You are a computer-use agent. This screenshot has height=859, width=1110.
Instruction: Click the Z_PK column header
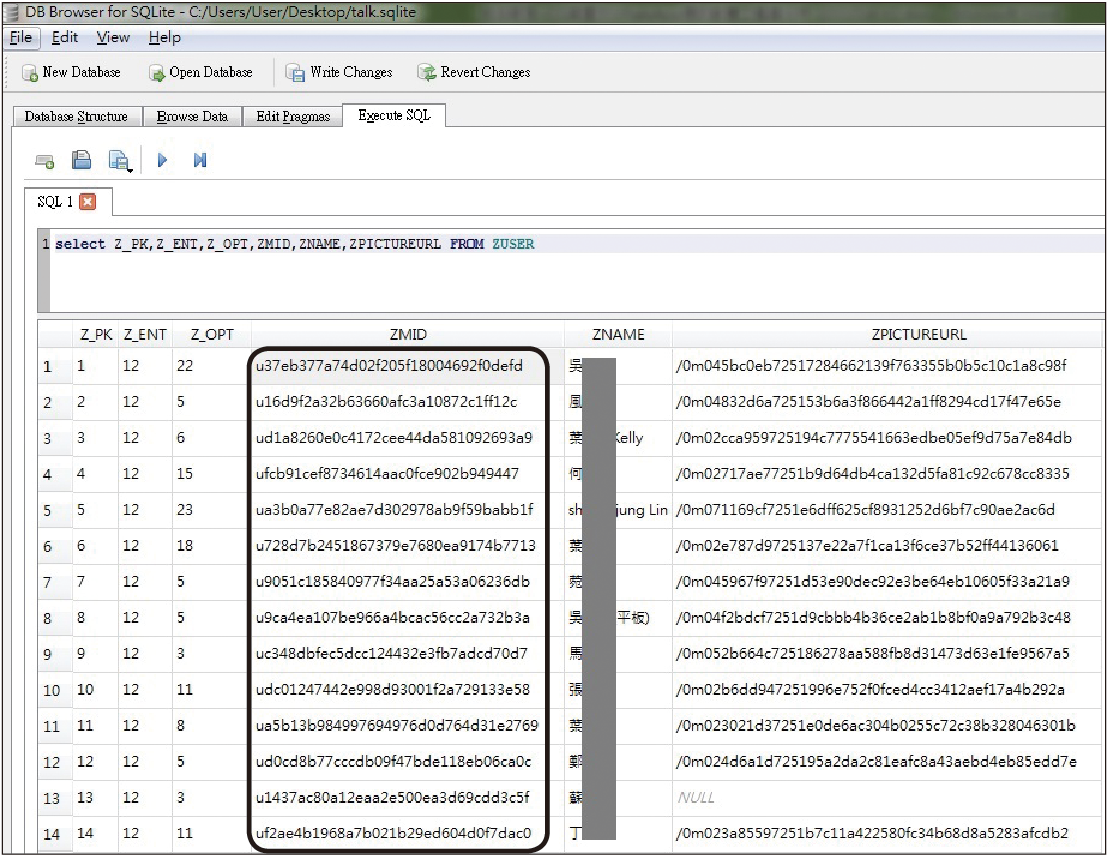tap(96, 335)
